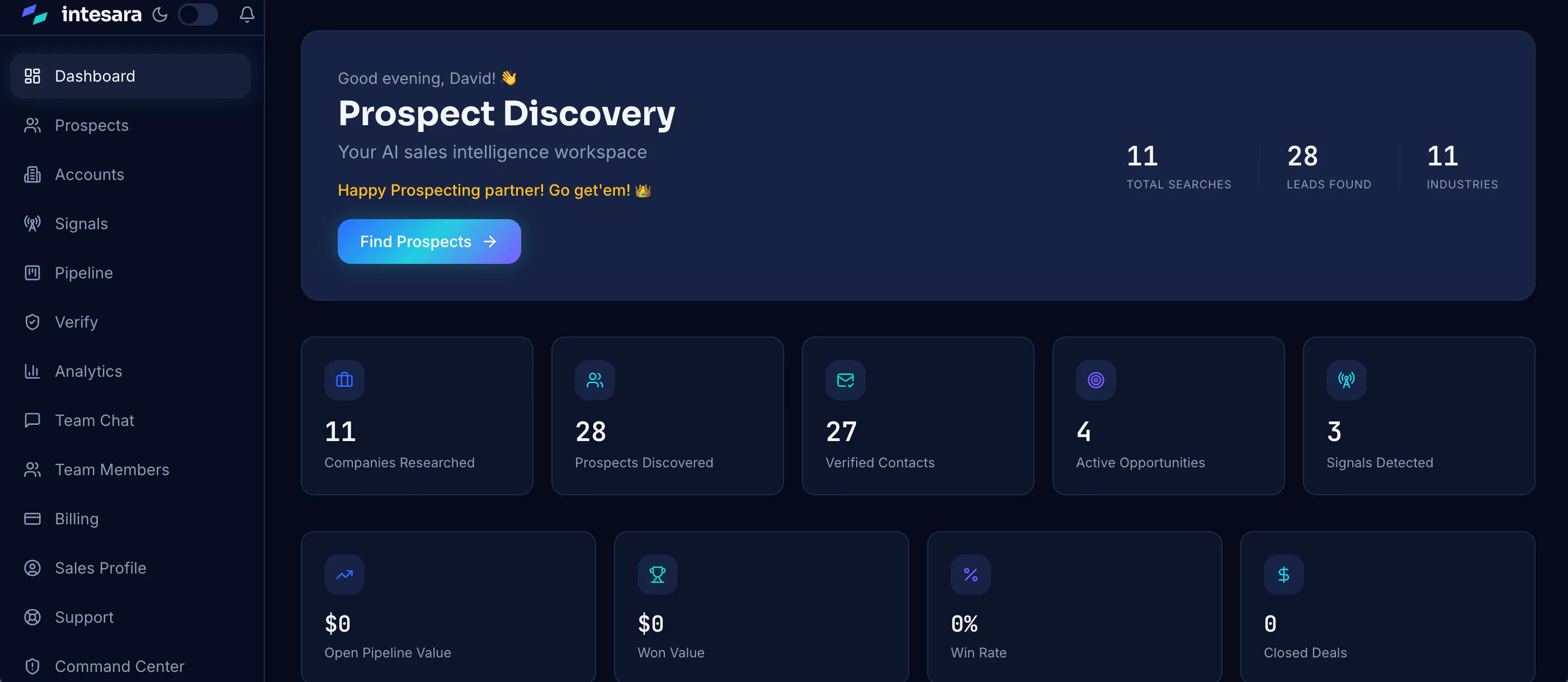Screen dimensions: 1568x682
Task: Click the dollar icon on Closed Deals
Action: click(1284, 575)
